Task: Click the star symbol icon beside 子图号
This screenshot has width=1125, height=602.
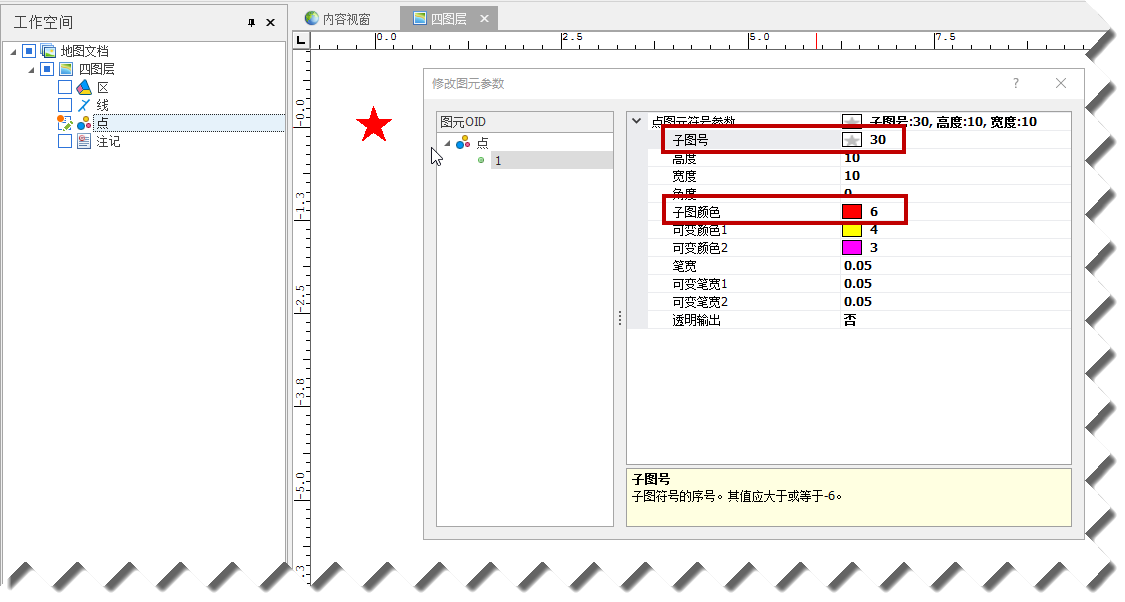Action: coord(852,140)
